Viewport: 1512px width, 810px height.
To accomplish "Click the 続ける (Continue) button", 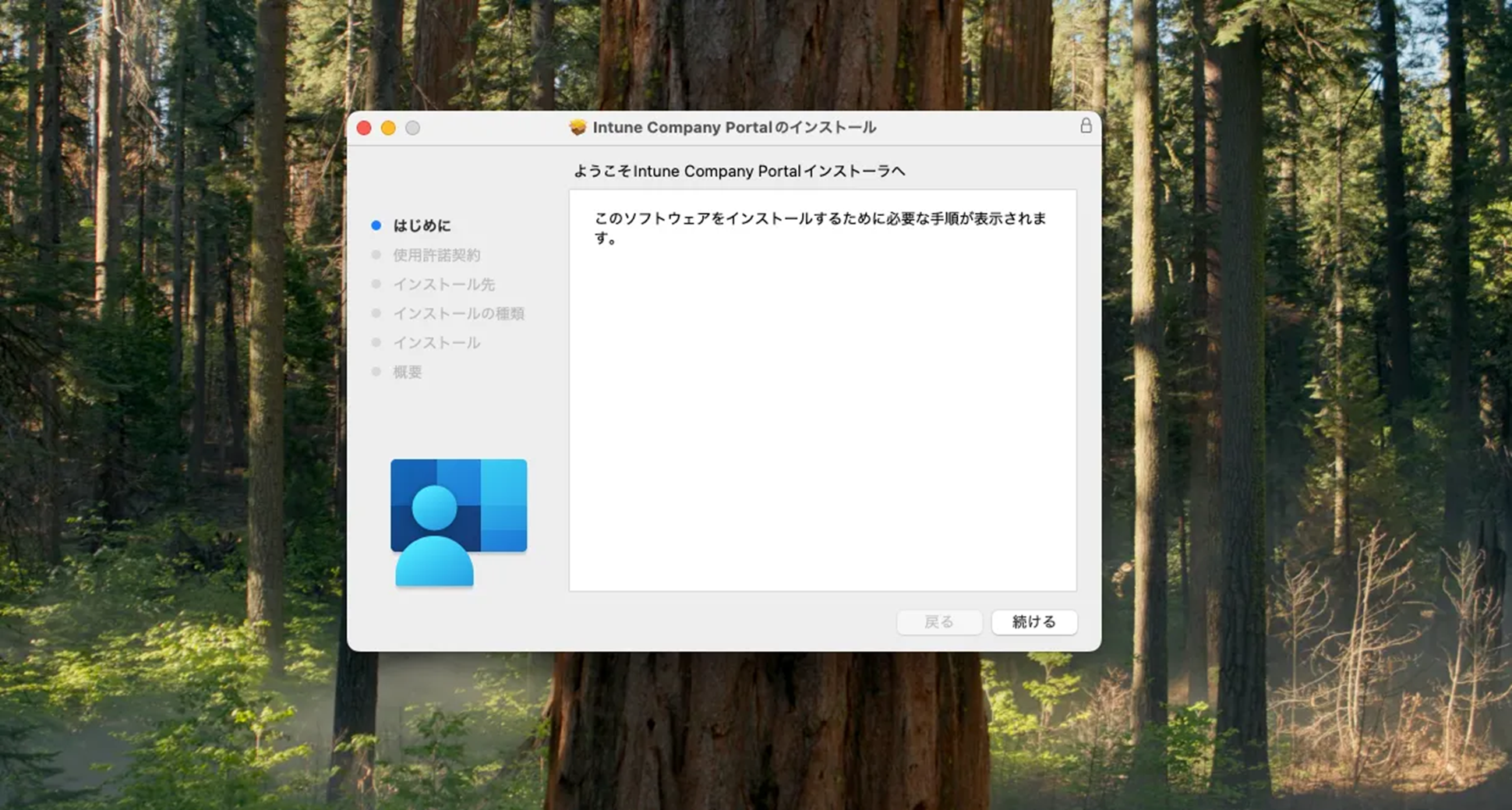I will click(x=1033, y=621).
